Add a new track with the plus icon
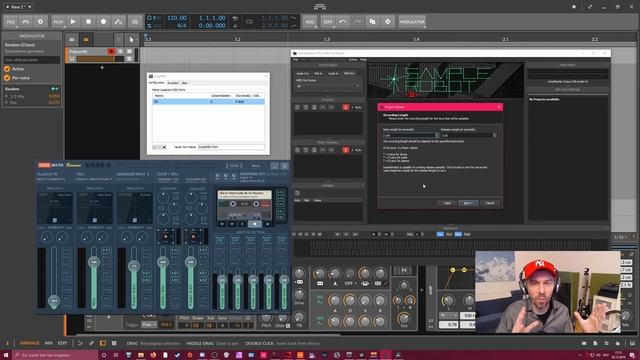Screen dimensions: 640x360 click(102, 67)
